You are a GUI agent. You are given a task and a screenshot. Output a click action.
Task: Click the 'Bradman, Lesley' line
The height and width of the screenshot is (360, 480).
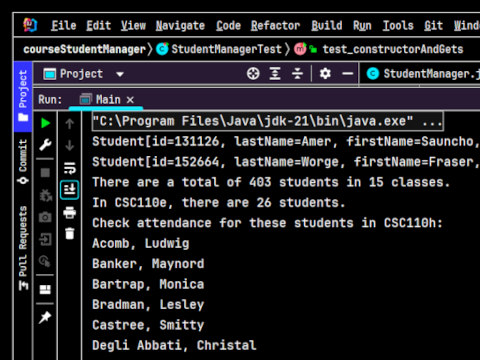click(x=148, y=305)
